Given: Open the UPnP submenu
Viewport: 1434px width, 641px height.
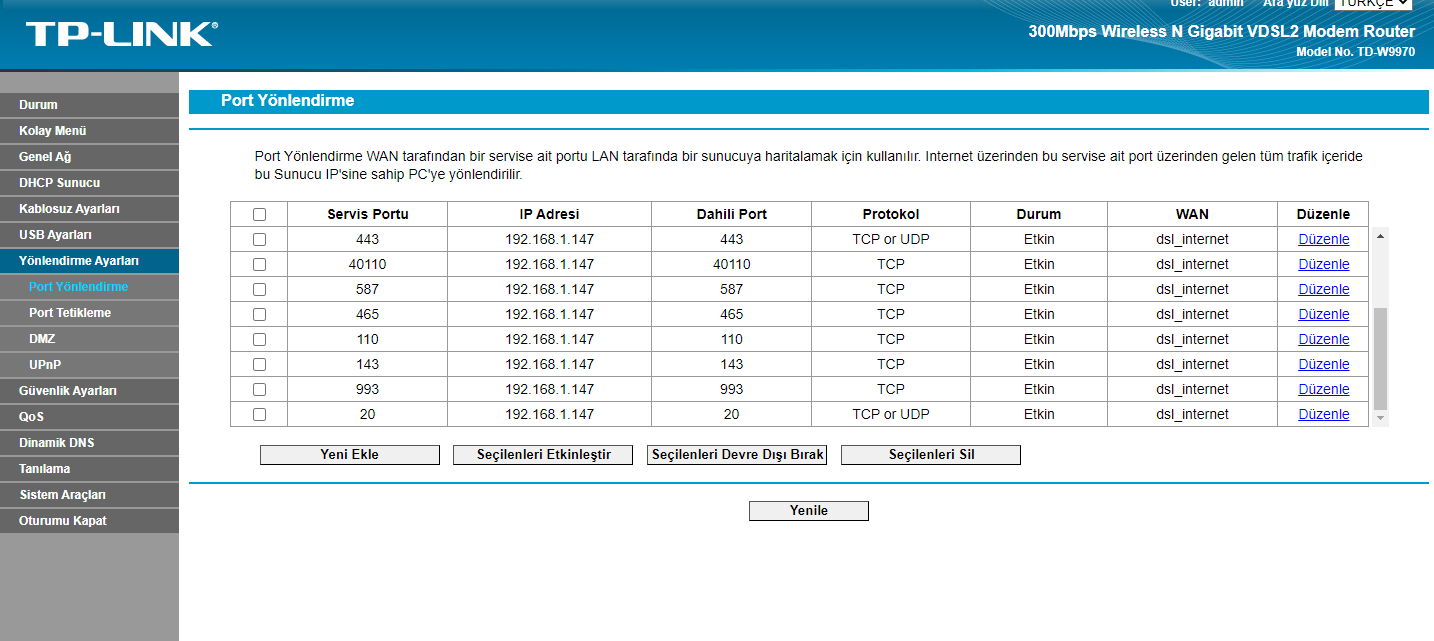Looking at the screenshot, I should [x=89, y=365].
